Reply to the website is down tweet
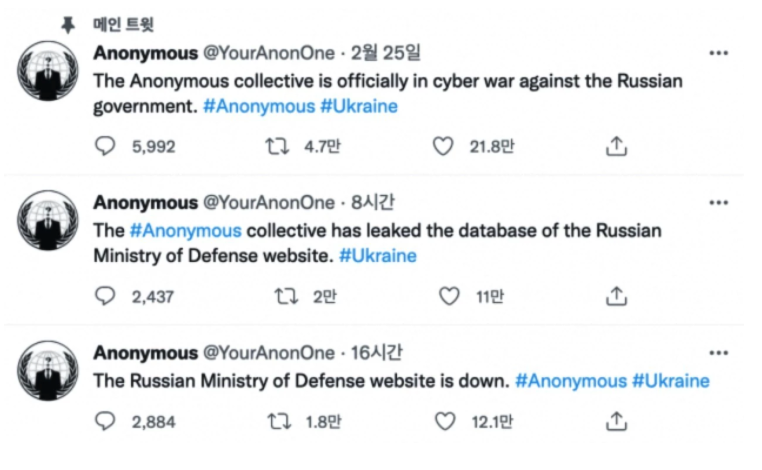 pos(106,421)
